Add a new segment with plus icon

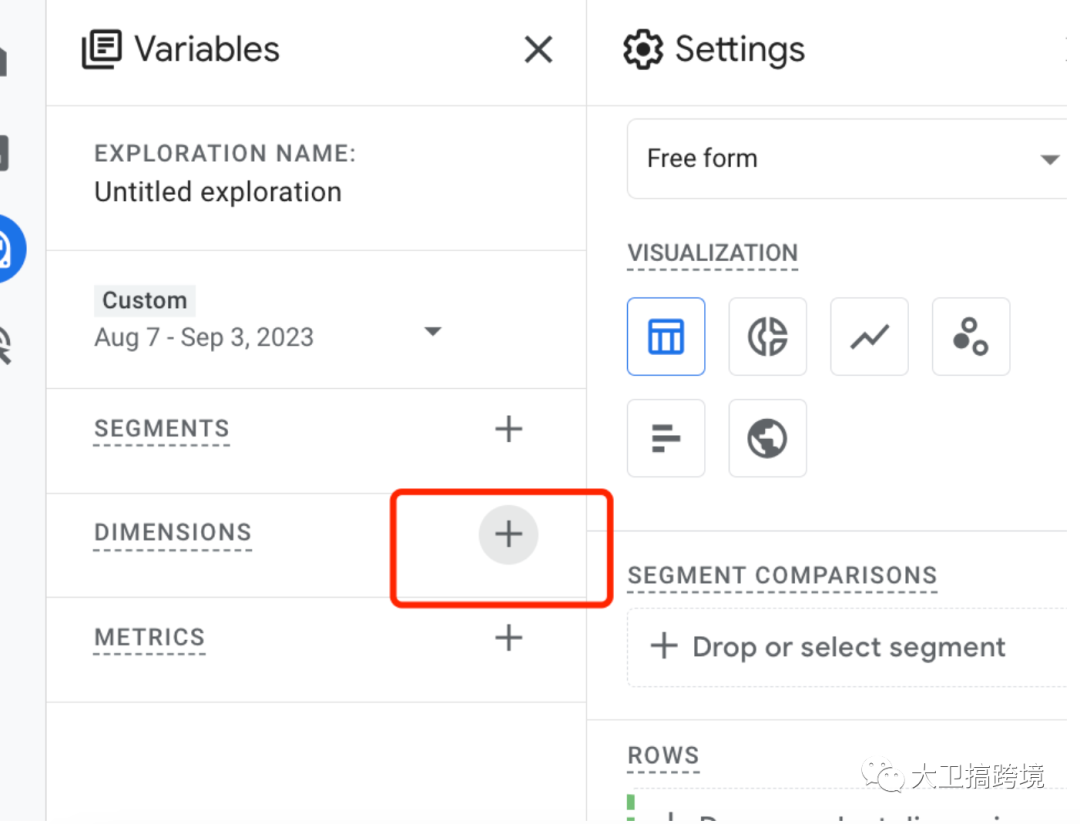[x=509, y=429]
